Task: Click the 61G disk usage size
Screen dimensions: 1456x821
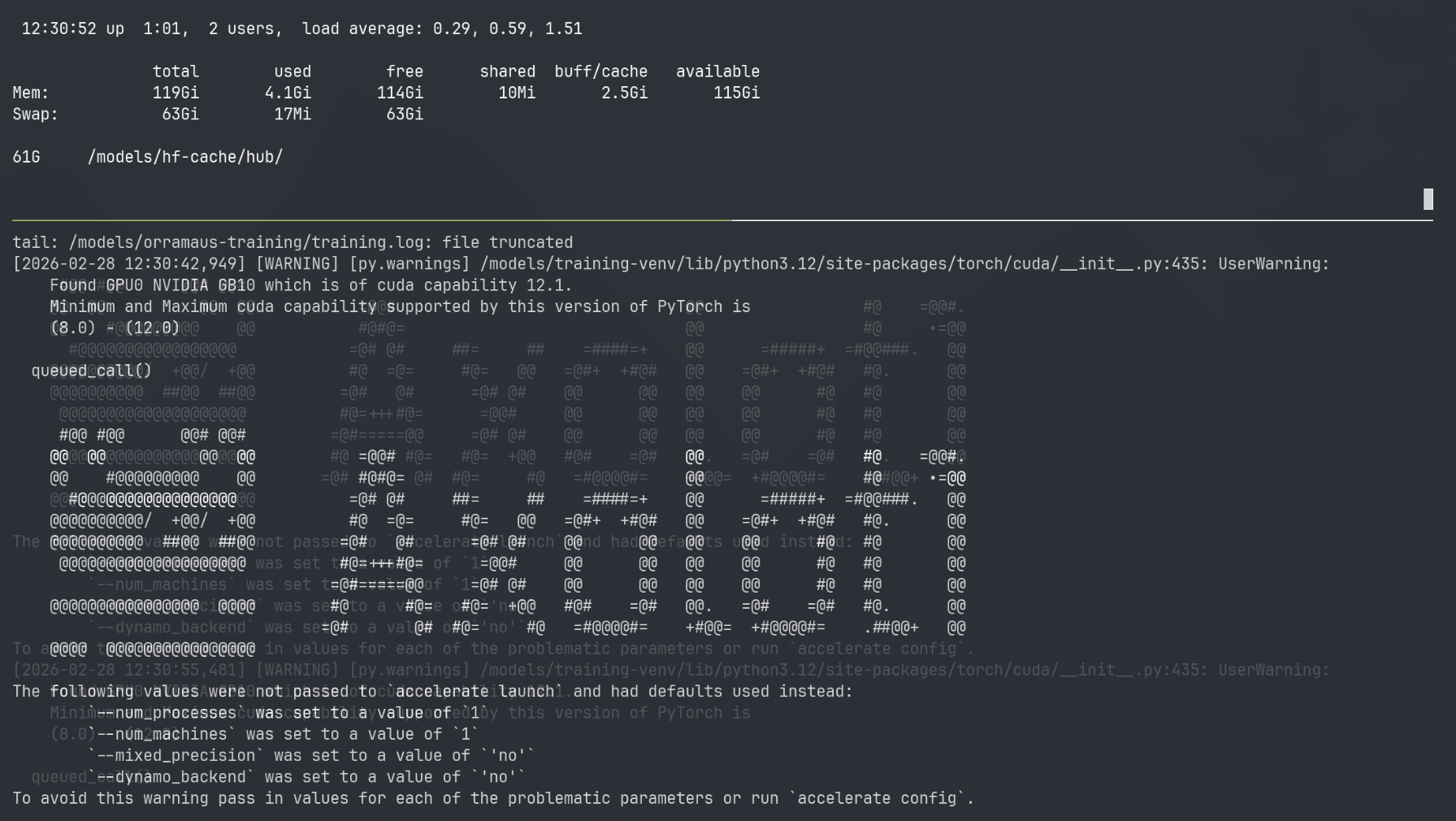Action: point(26,157)
